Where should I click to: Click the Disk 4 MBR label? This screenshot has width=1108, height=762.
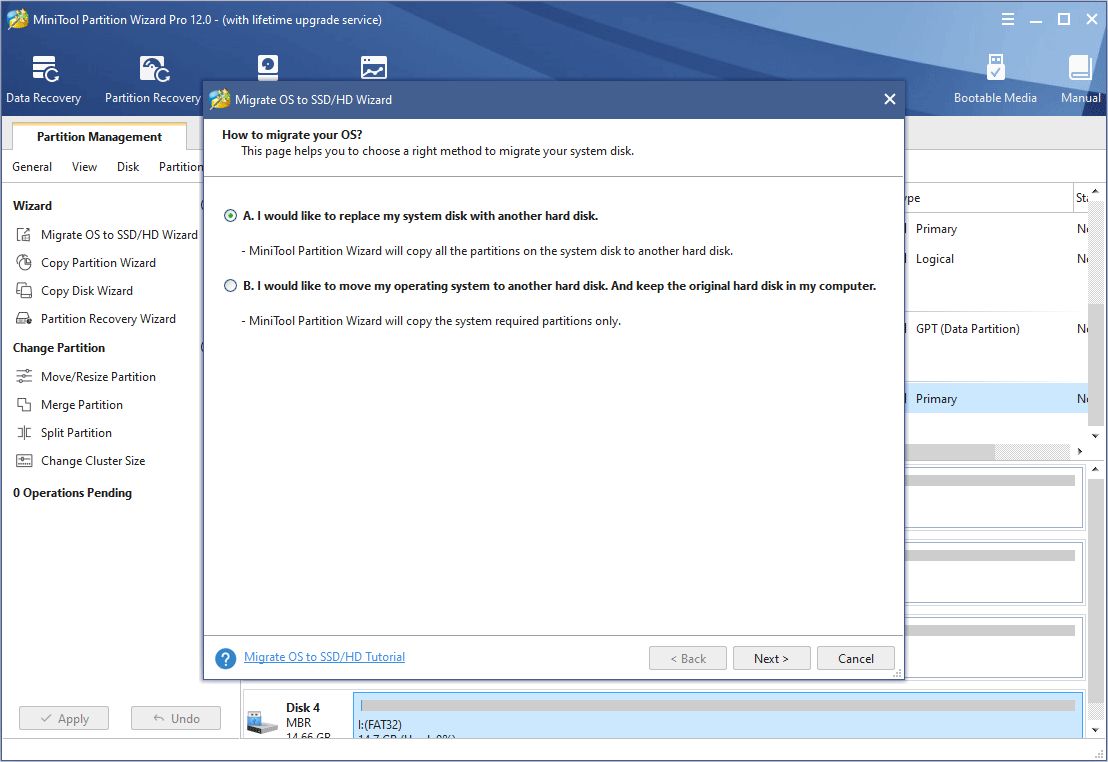pos(298,722)
